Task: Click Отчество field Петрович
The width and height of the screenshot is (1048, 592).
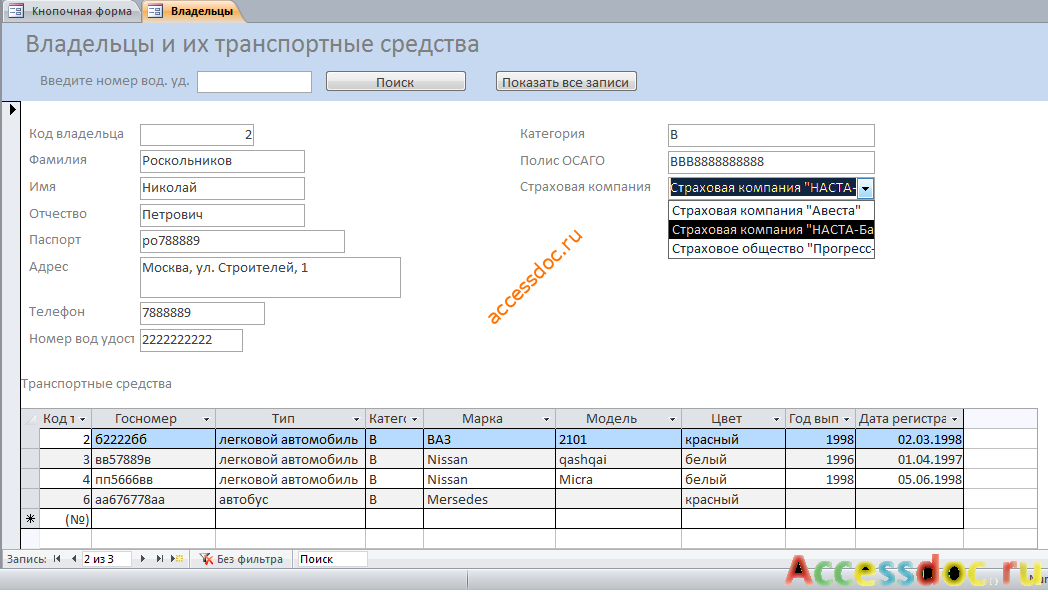Action: 222,215
